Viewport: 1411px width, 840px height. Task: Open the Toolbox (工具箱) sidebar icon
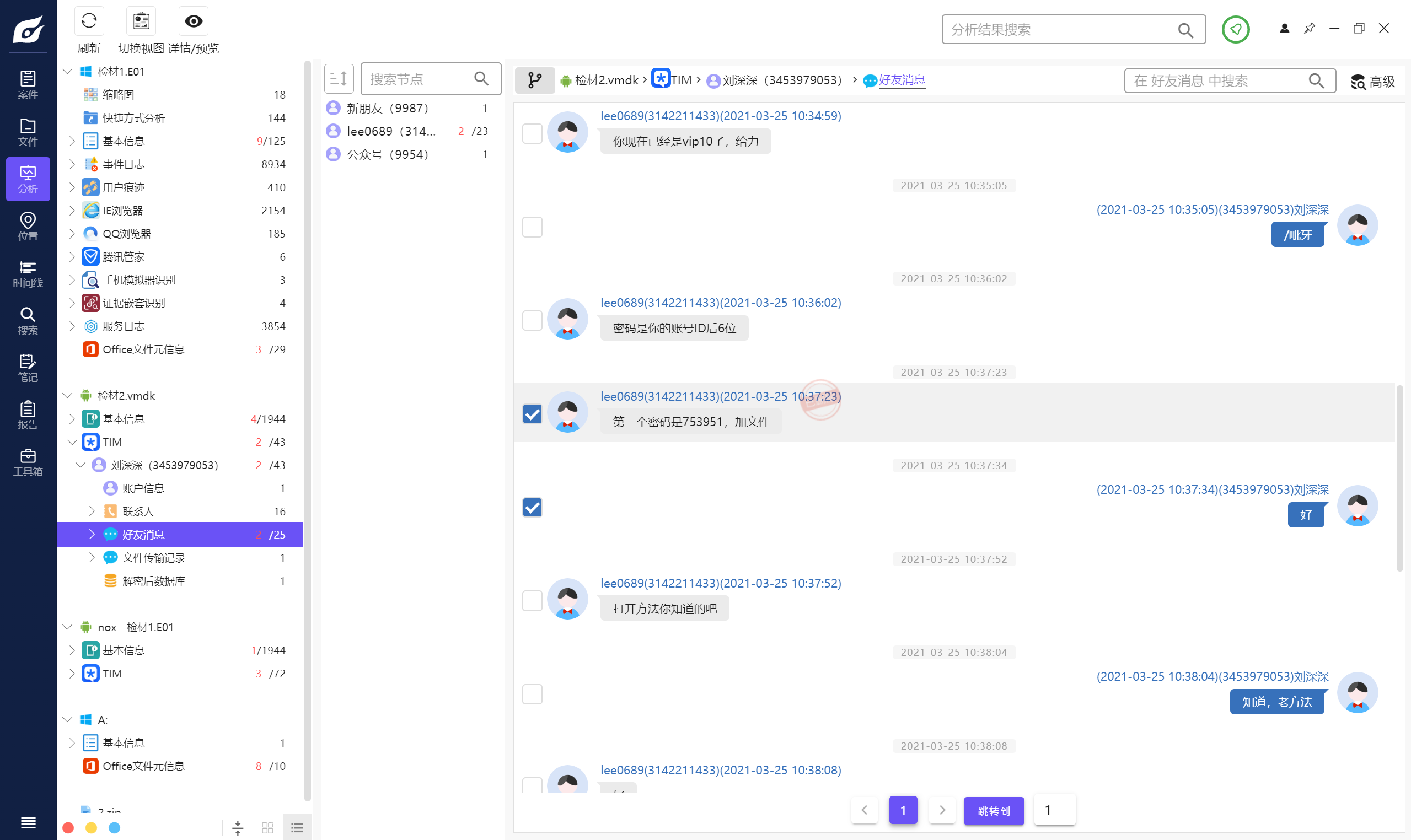pos(28,462)
